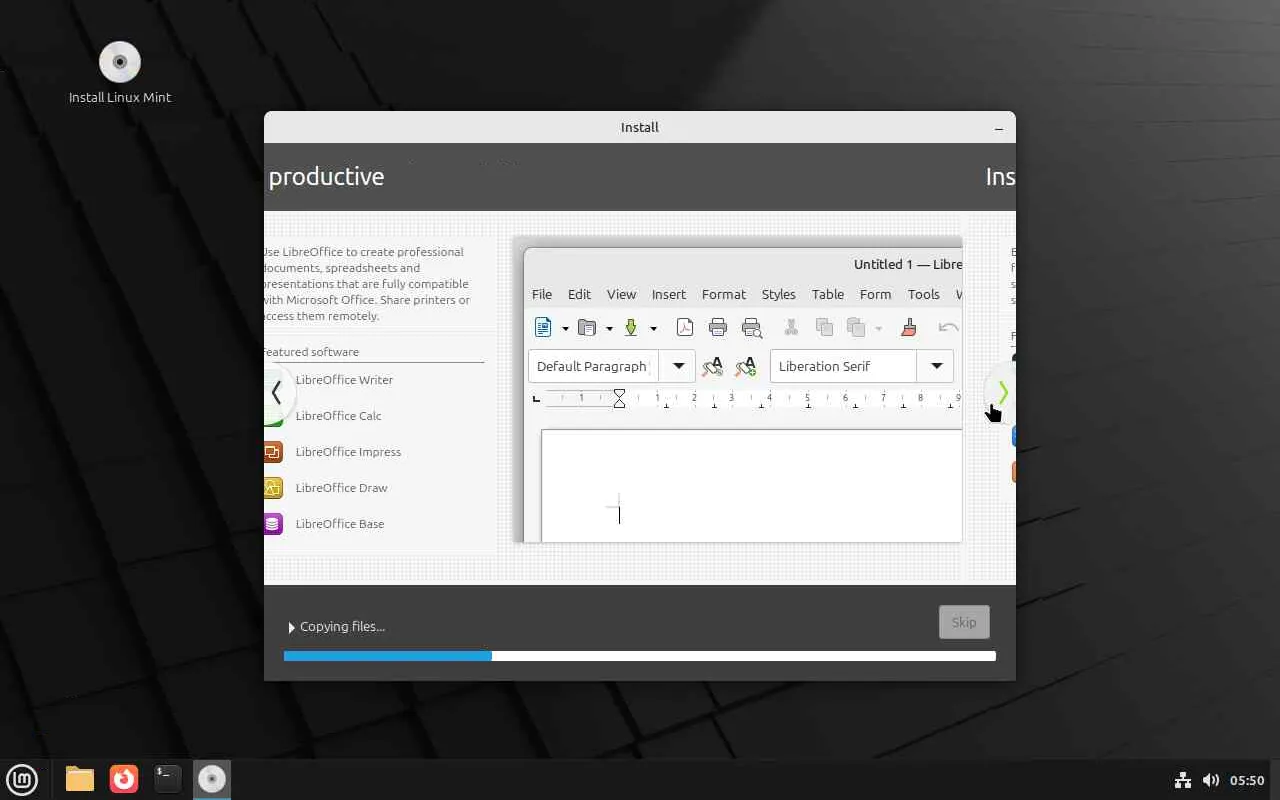
Task: Click the LibreOffice Base icon in the list
Action: 272,524
